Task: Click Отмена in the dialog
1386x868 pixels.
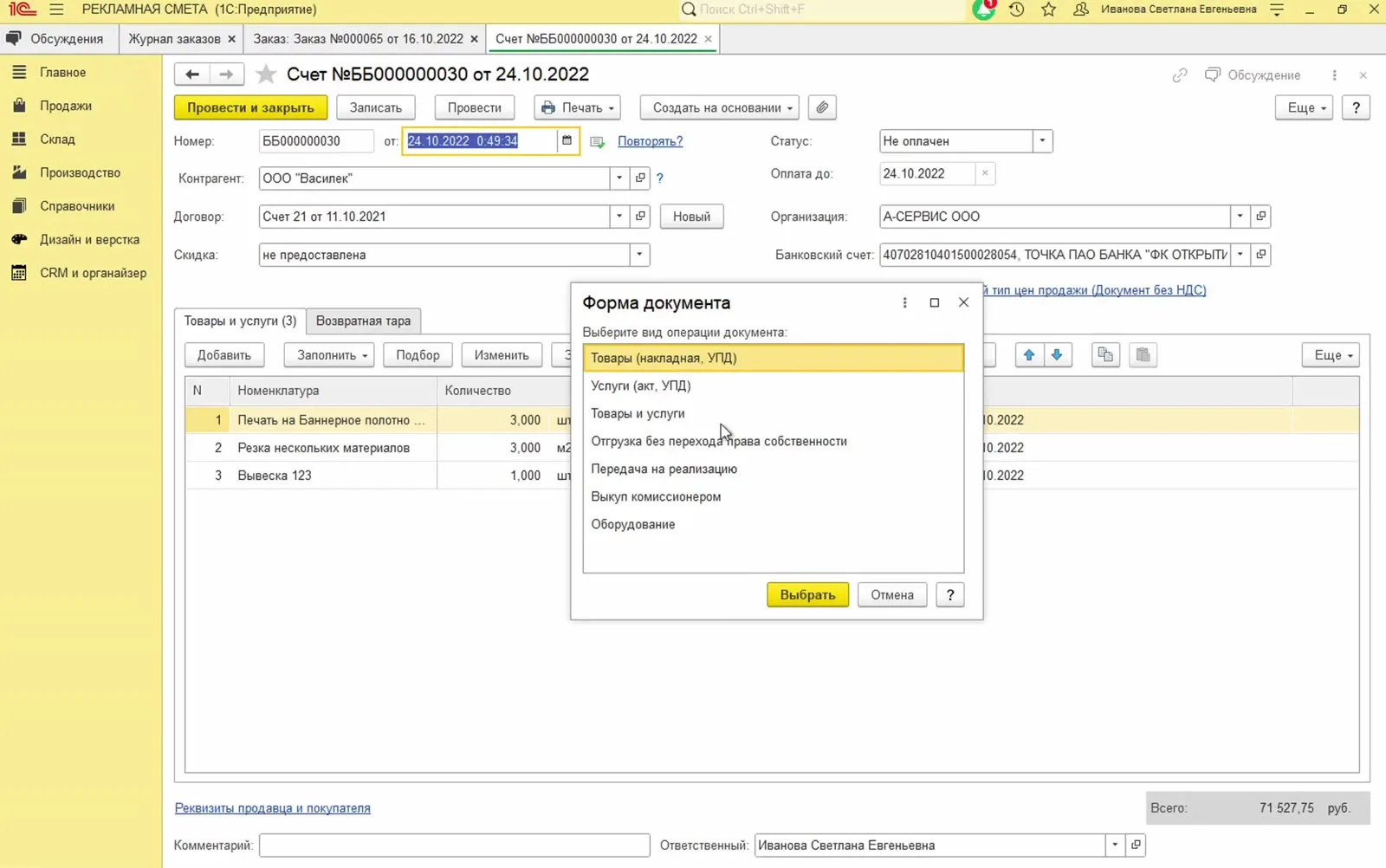Action: [x=892, y=595]
